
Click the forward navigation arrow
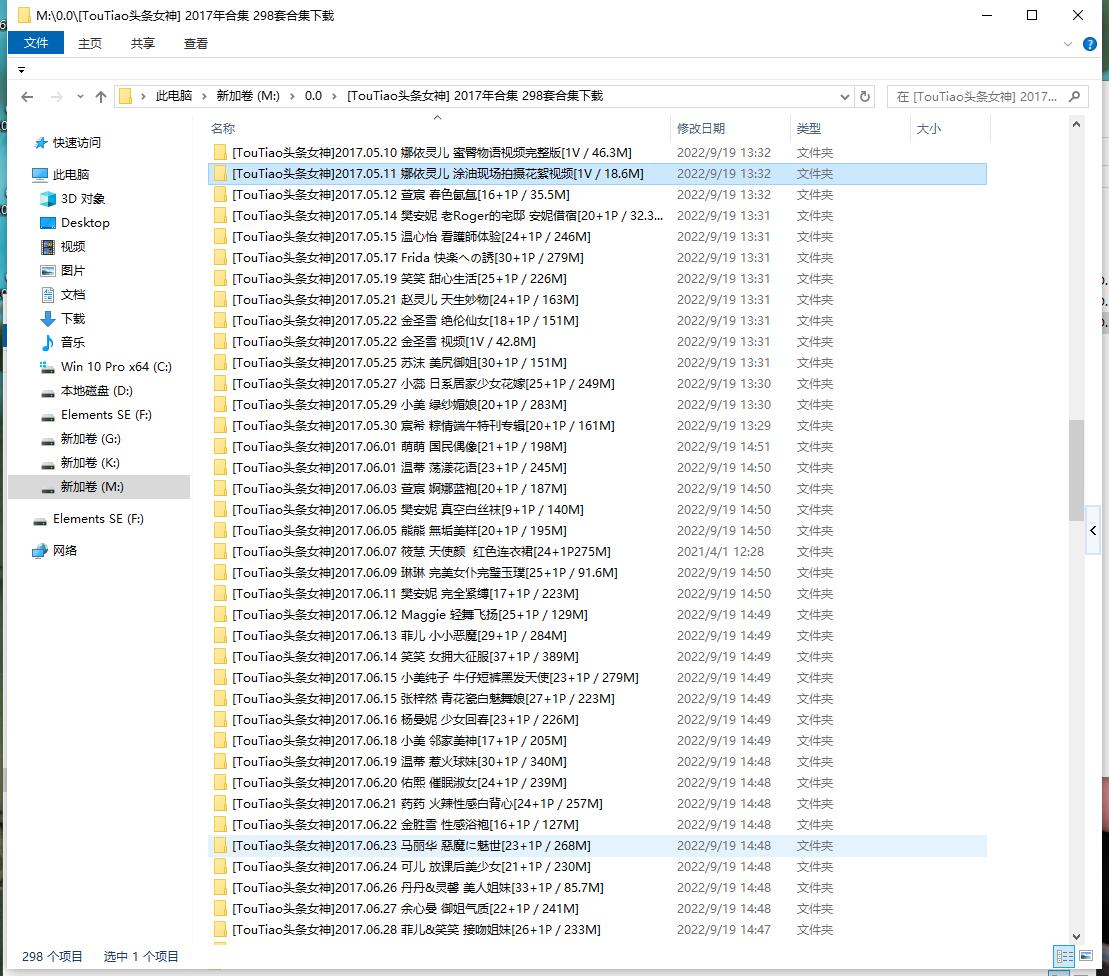click(57, 97)
